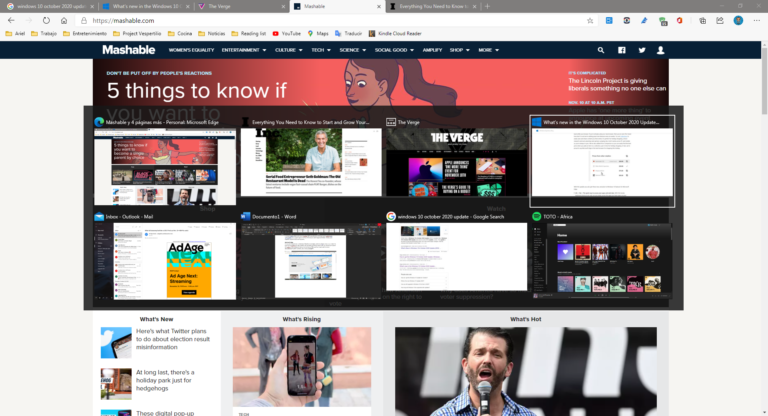Image resolution: width=768 pixels, height=416 pixels.
Task: Expand the More dropdown in navigation
Action: point(488,50)
